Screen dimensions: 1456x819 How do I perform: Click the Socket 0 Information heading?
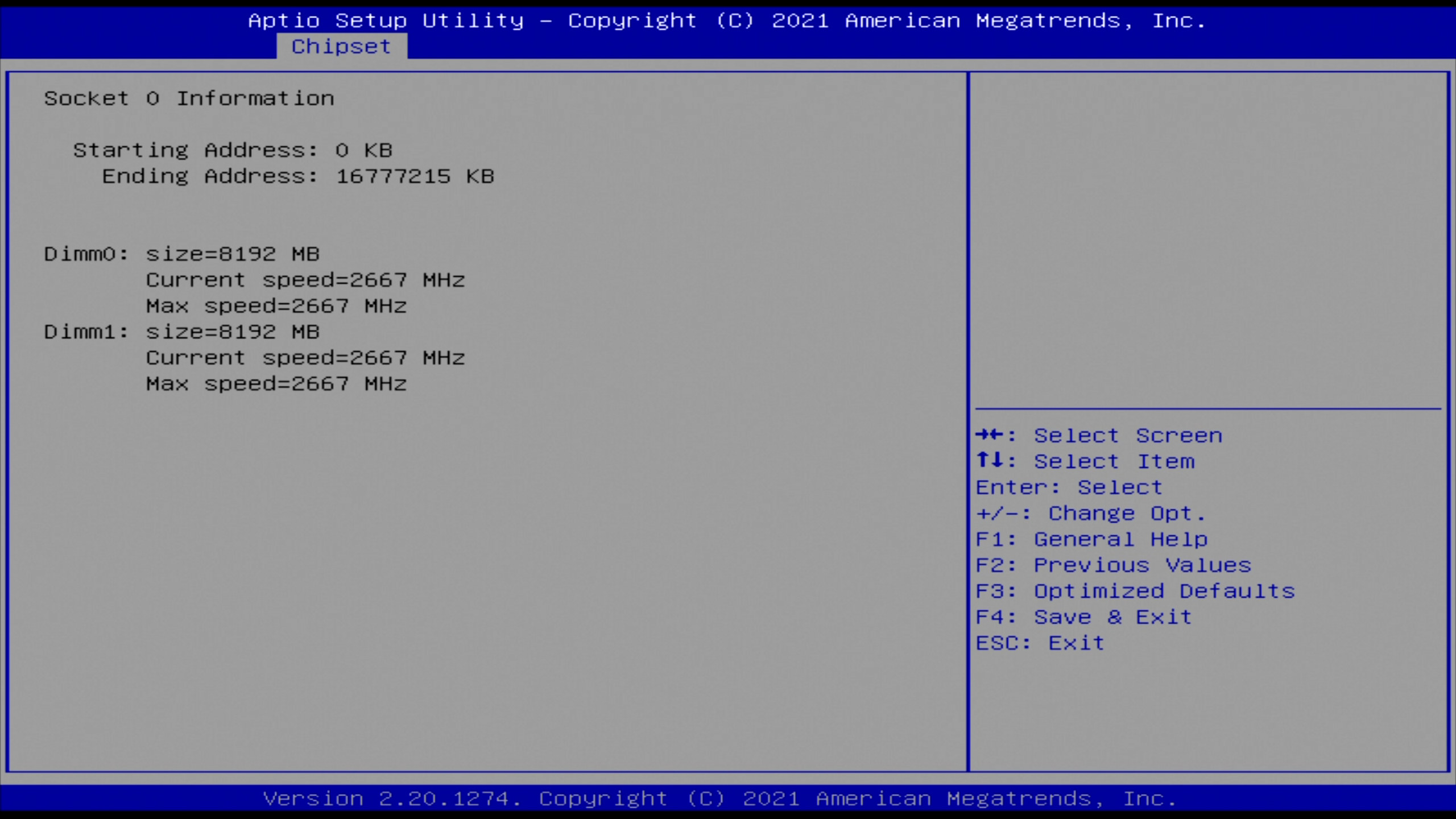tap(189, 98)
